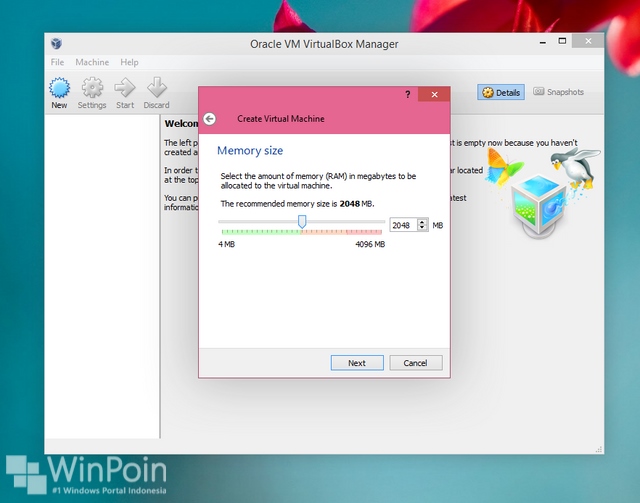The image size is (640, 503).
Task: Click the dialog help question mark
Action: 407,94
